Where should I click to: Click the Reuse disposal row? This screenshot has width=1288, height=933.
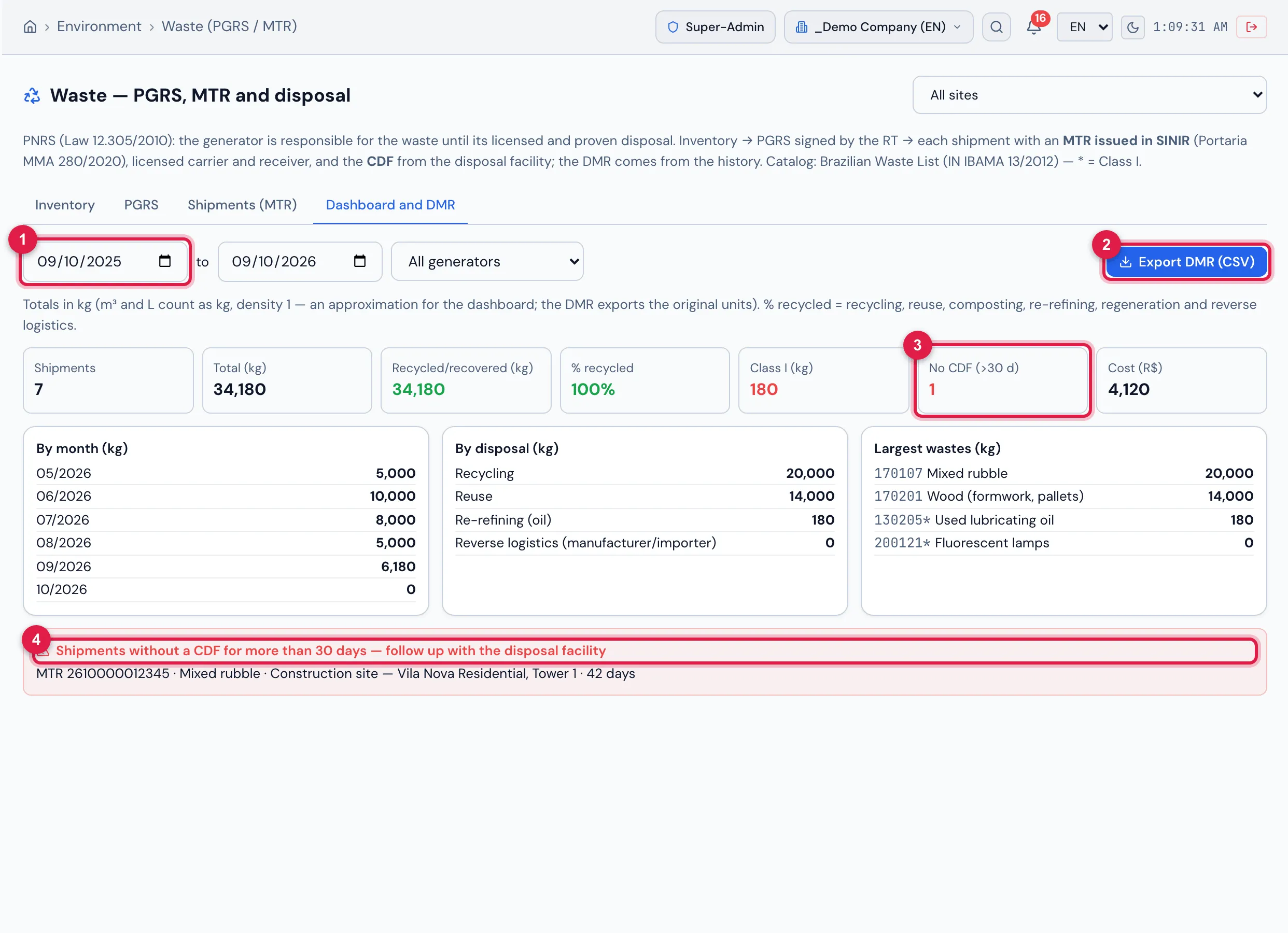(645, 497)
